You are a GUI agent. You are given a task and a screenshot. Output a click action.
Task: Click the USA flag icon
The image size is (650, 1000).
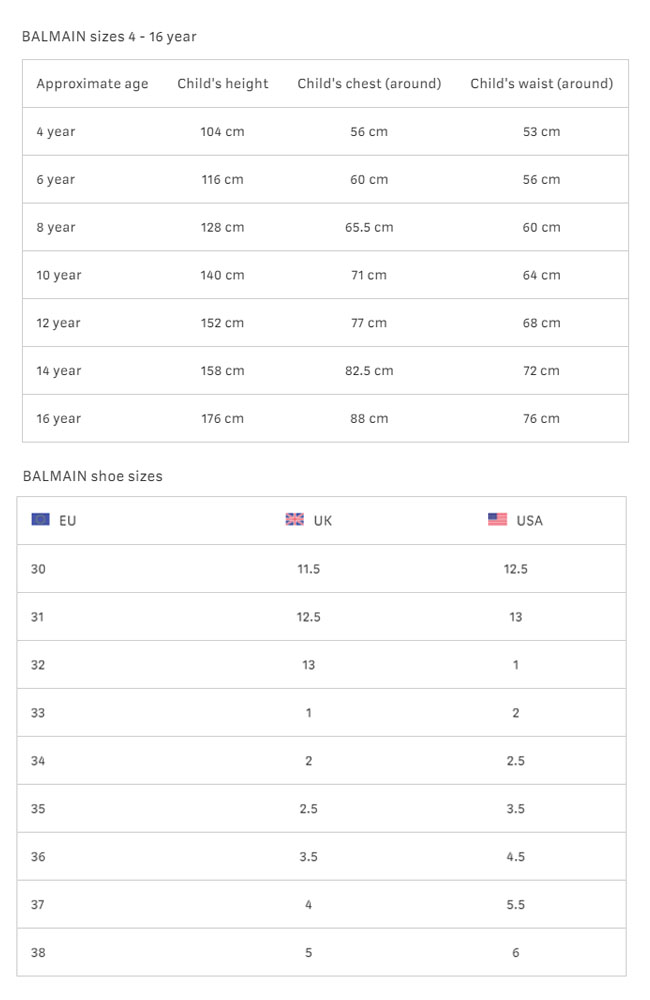[497, 520]
